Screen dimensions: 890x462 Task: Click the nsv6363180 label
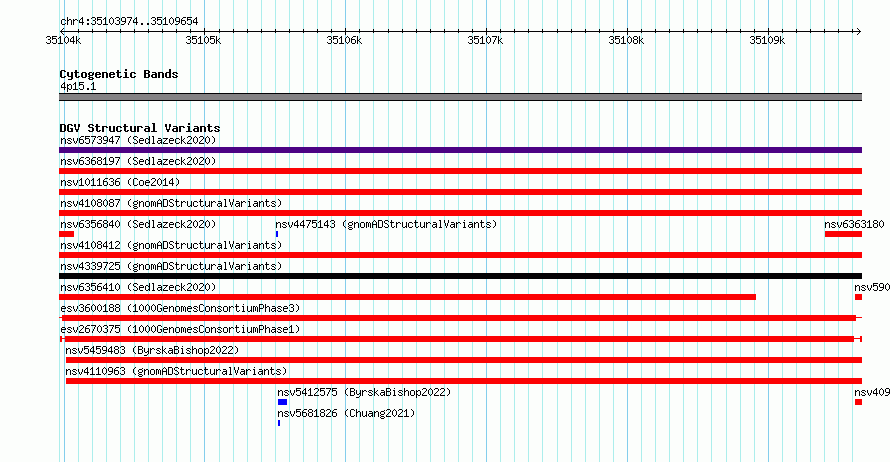(x=854, y=224)
